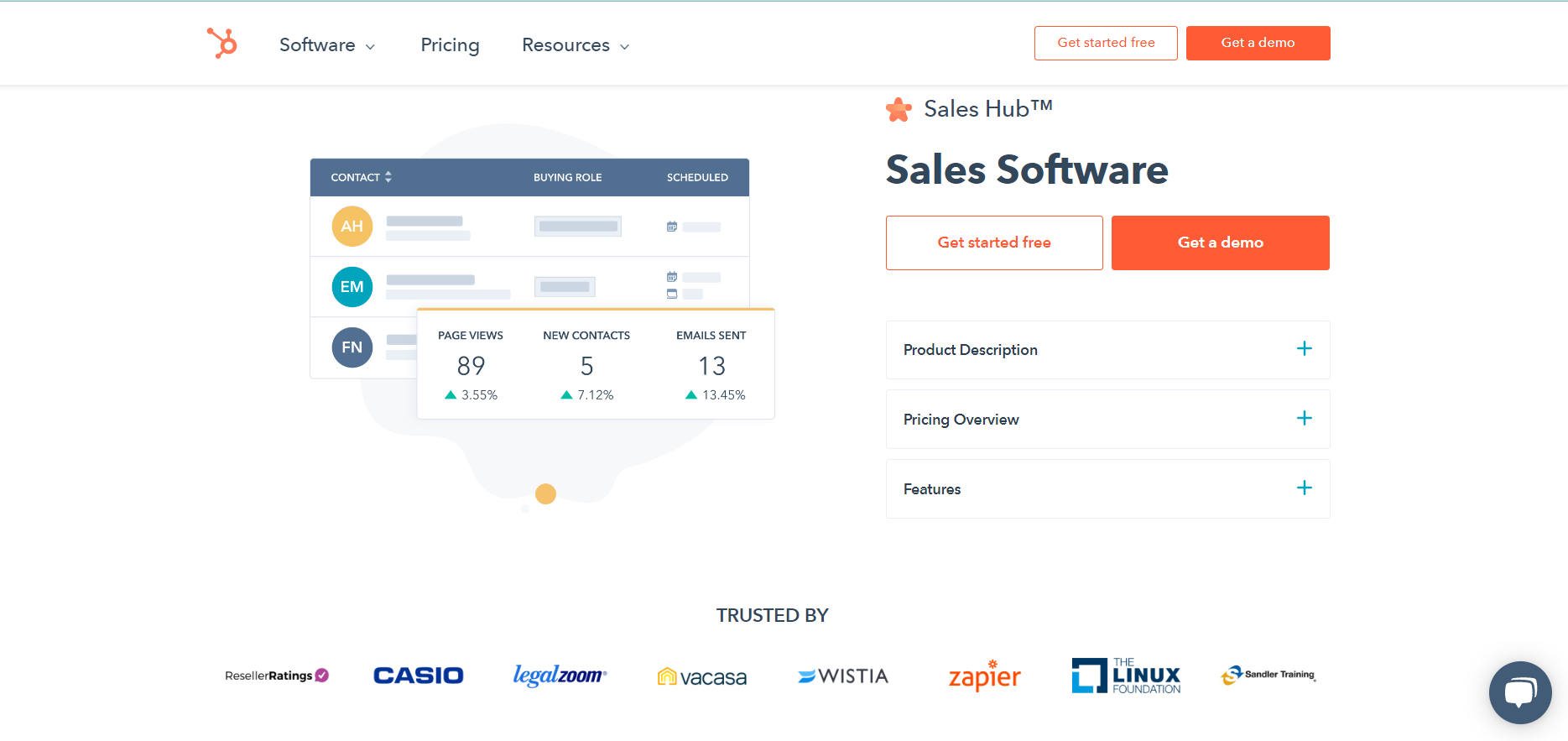Click the vacasa logo
This screenshot has width=1568, height=741.
pyautogui.click(x=701, y=676)
